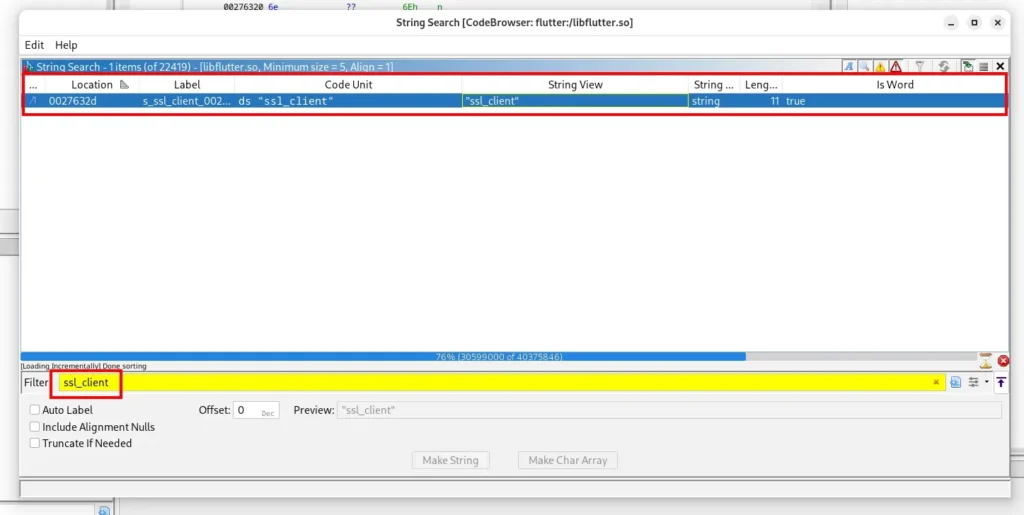Click the green arrow selection icon

(x=967, y=67)
